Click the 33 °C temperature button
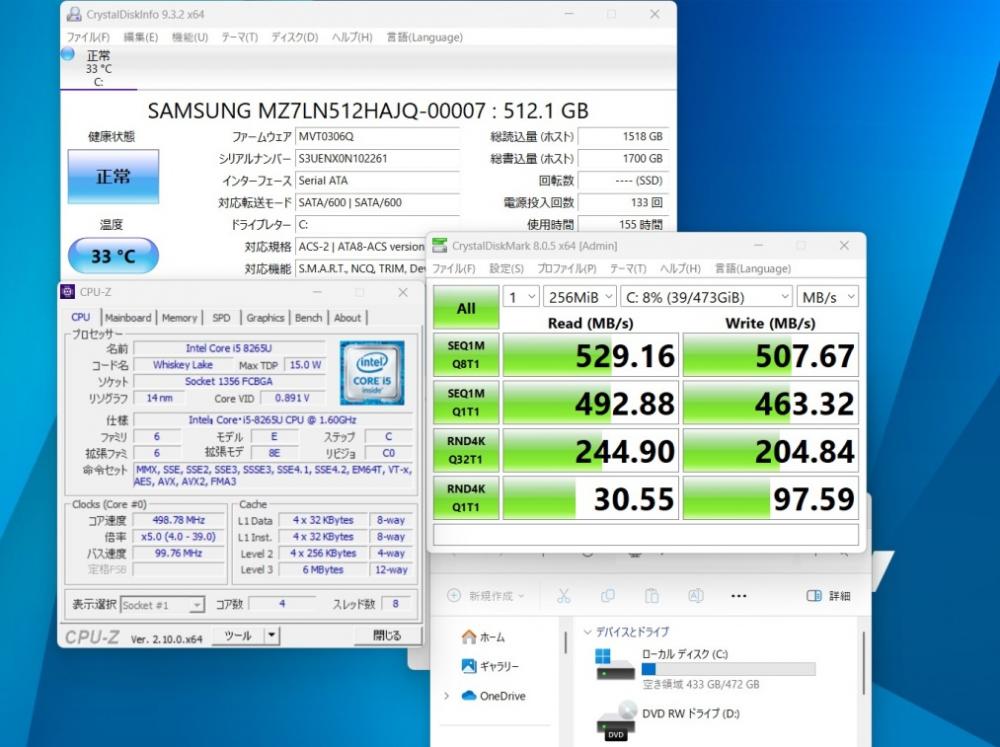The height and width of the screenshot is (747, 1000). pyautogui.click(x=113, y=256)
